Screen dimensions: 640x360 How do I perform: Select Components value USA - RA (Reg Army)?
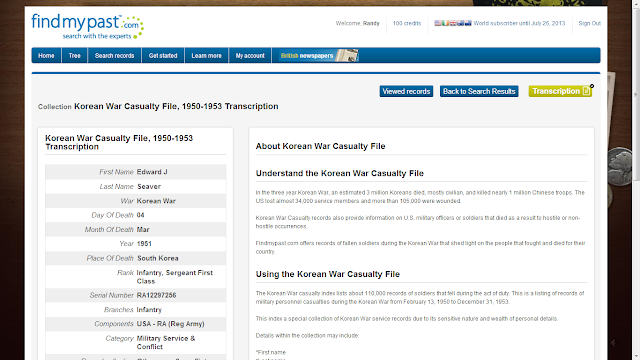tap(170, 324)
